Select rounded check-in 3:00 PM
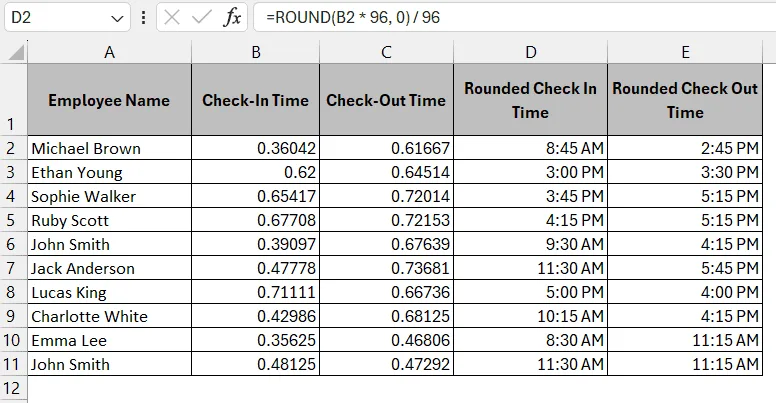Image resolution: width=776 pixels, height=403 pixels. point(530,172)
